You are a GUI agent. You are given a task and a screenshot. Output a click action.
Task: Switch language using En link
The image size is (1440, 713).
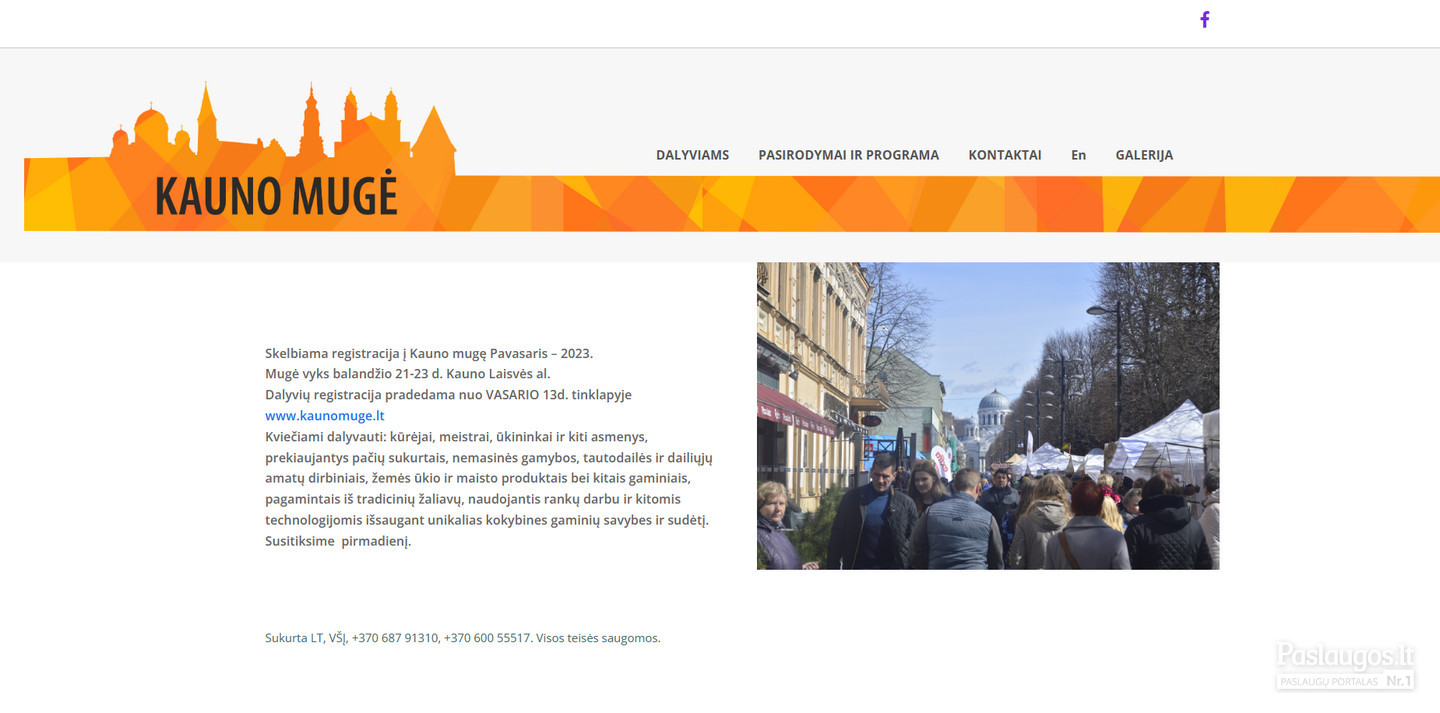point(1078,155)
